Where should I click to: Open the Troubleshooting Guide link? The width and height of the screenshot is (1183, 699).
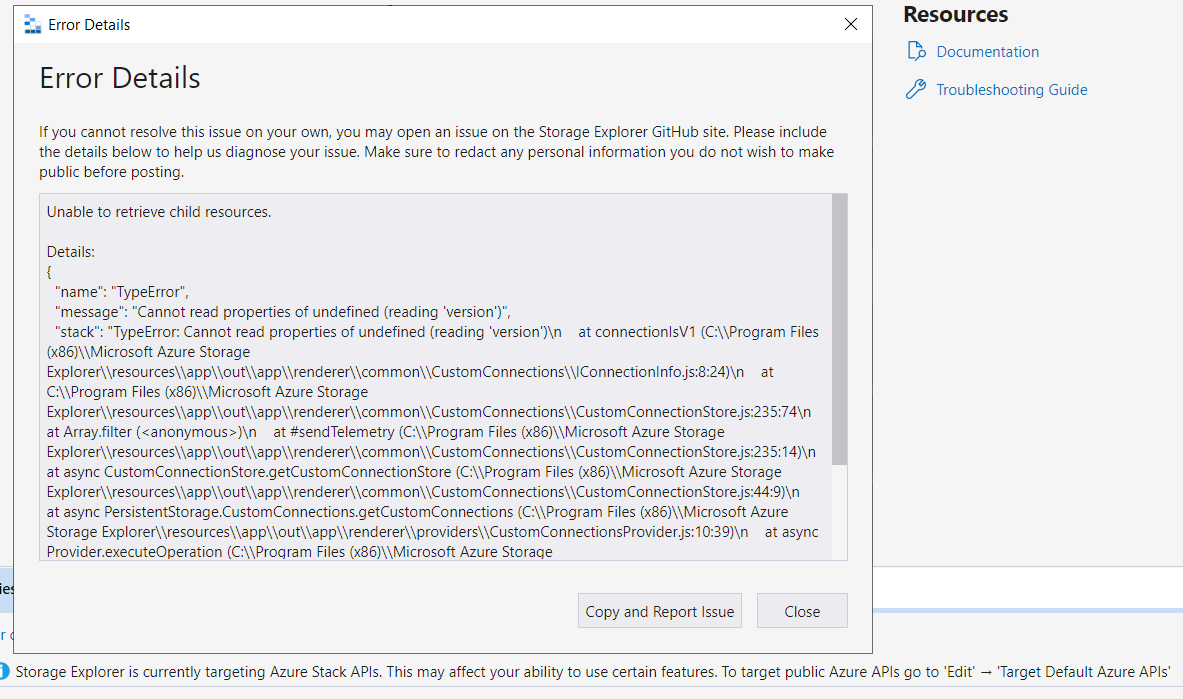(x=1011, y=89)
